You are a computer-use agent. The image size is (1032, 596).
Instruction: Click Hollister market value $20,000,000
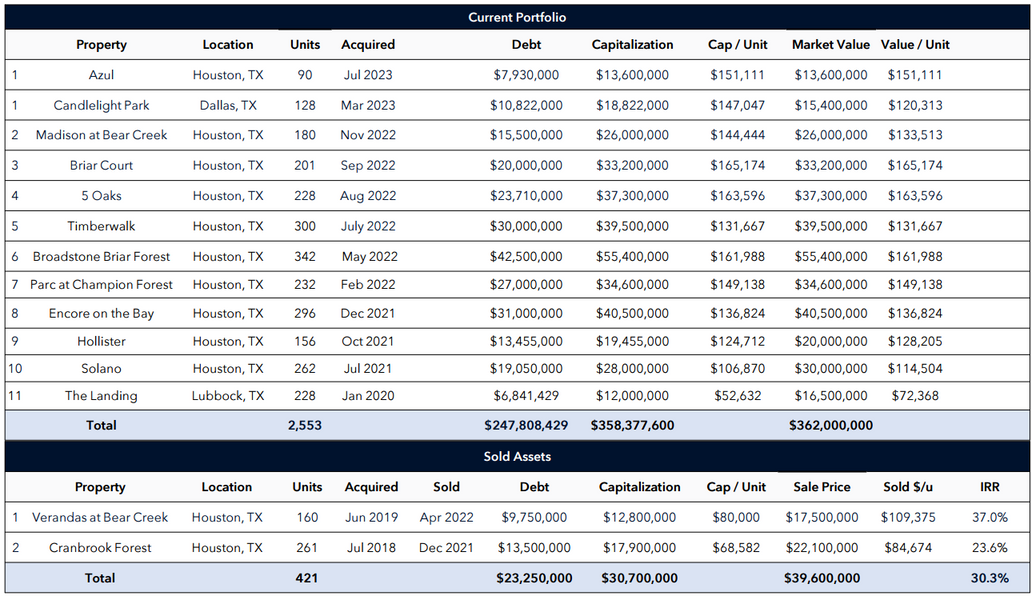coord(831,341)
